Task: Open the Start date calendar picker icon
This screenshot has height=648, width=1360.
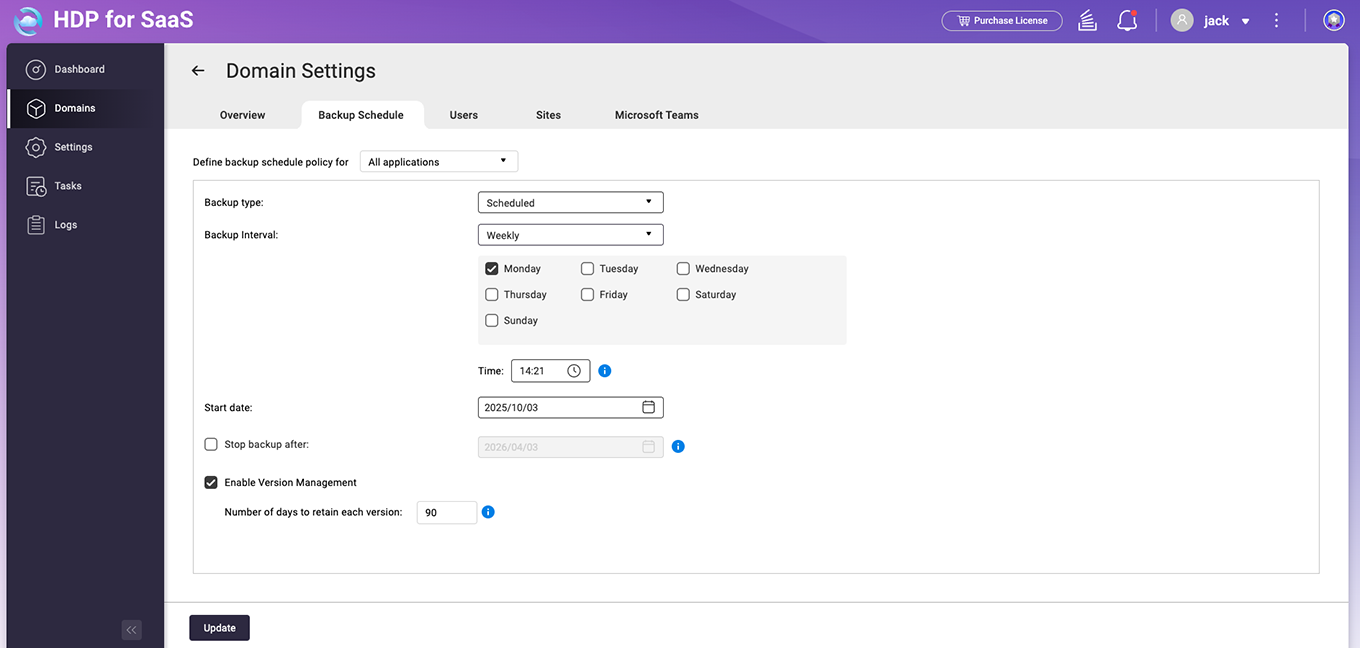Action: 648,408
